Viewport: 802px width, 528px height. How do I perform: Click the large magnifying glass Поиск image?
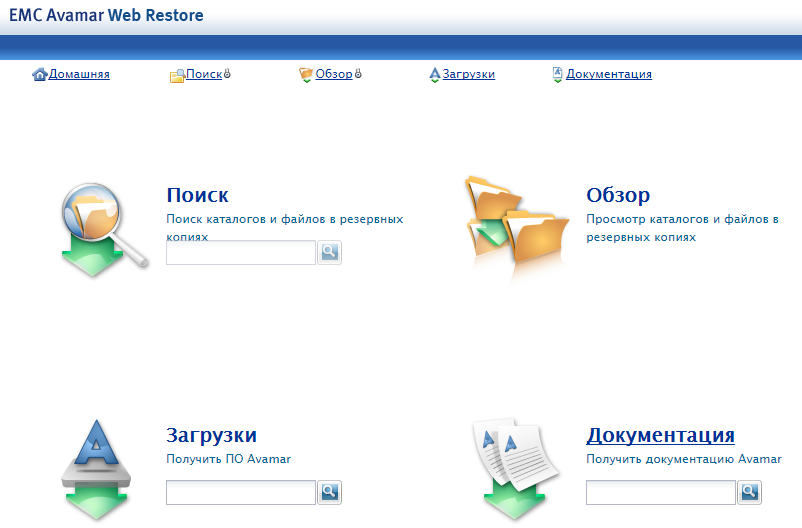(x=104, y=230)
